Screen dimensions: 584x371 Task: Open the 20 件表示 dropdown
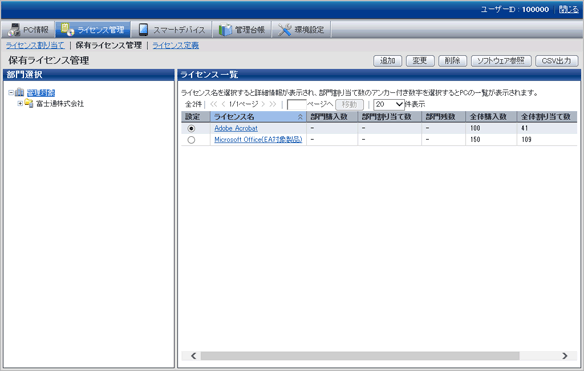tap(389, 104)
